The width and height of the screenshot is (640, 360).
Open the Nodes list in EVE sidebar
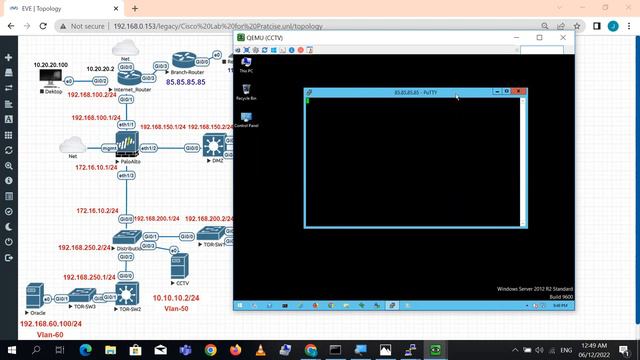tap(8, 73)
